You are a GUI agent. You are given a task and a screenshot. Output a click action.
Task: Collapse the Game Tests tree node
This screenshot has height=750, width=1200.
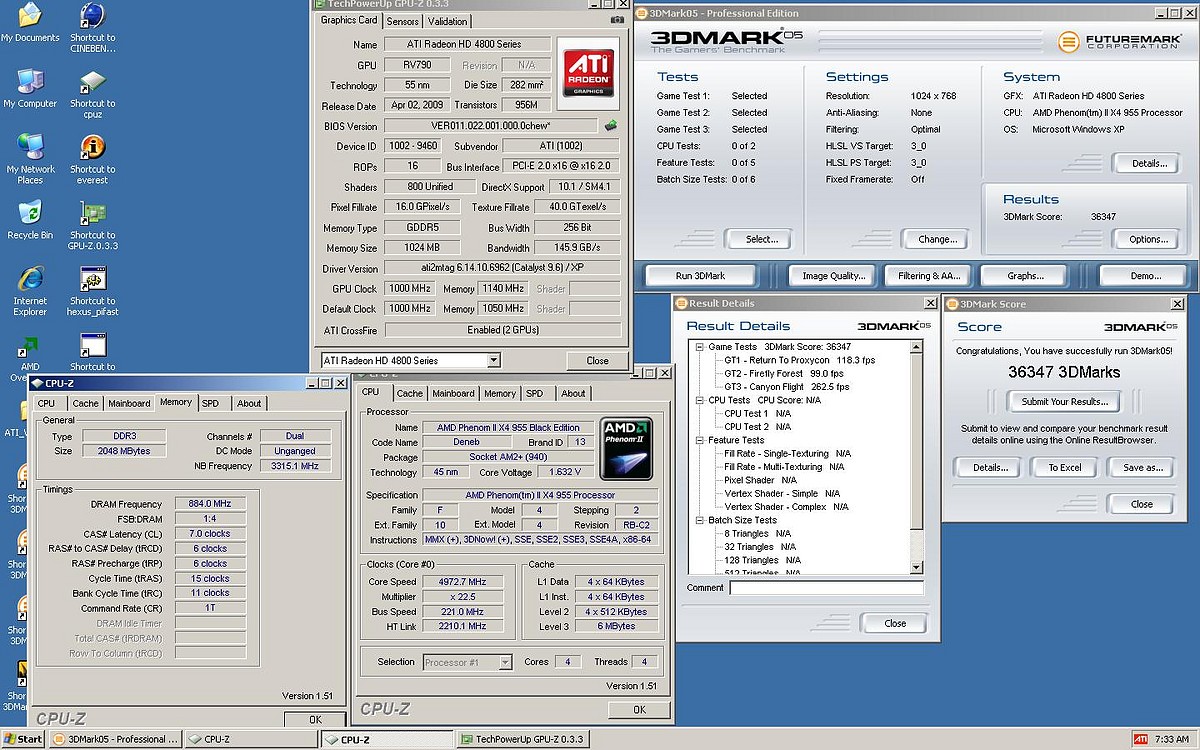(699, 347)
